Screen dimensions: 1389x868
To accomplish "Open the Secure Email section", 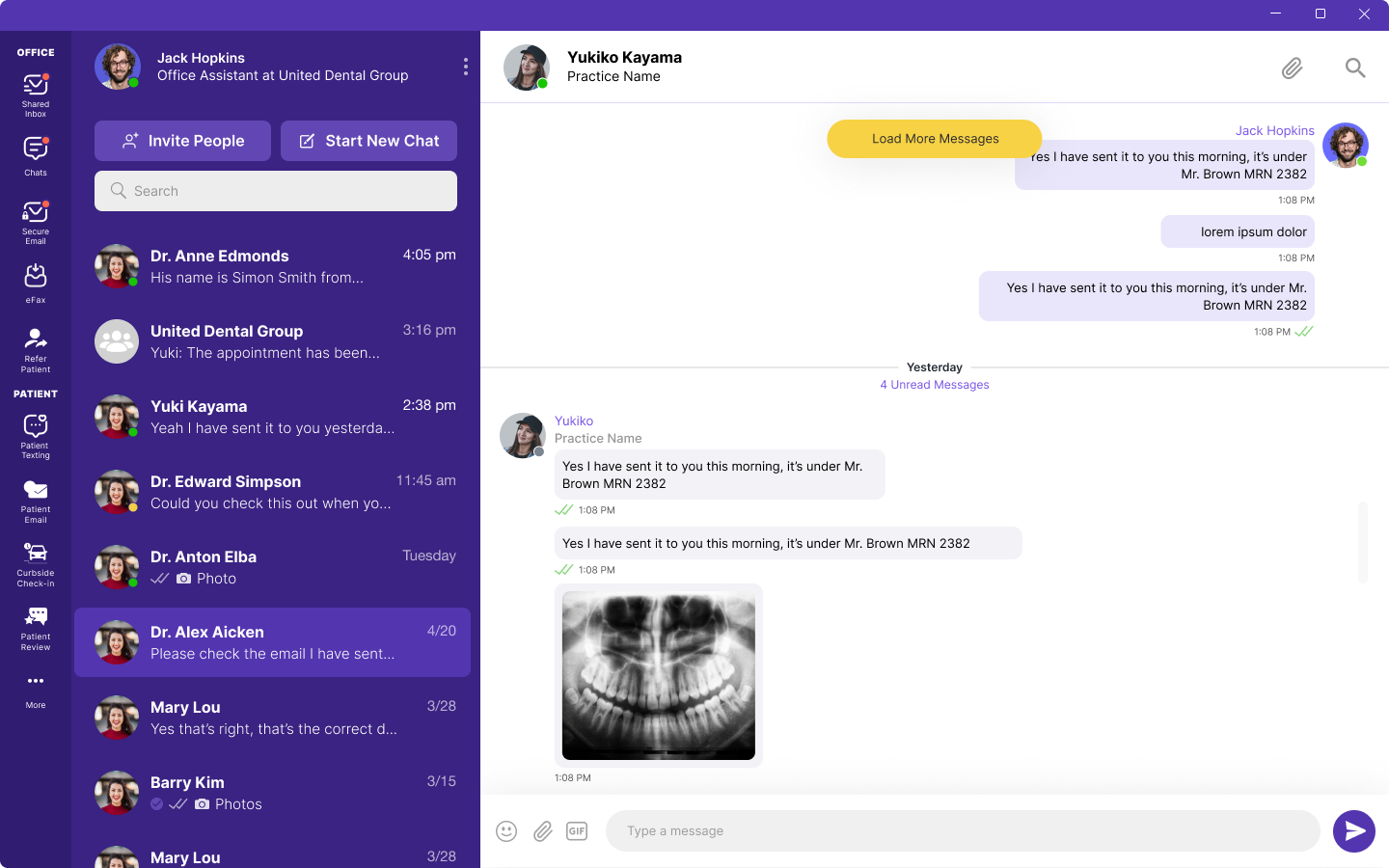I will (x=36, y=221).
